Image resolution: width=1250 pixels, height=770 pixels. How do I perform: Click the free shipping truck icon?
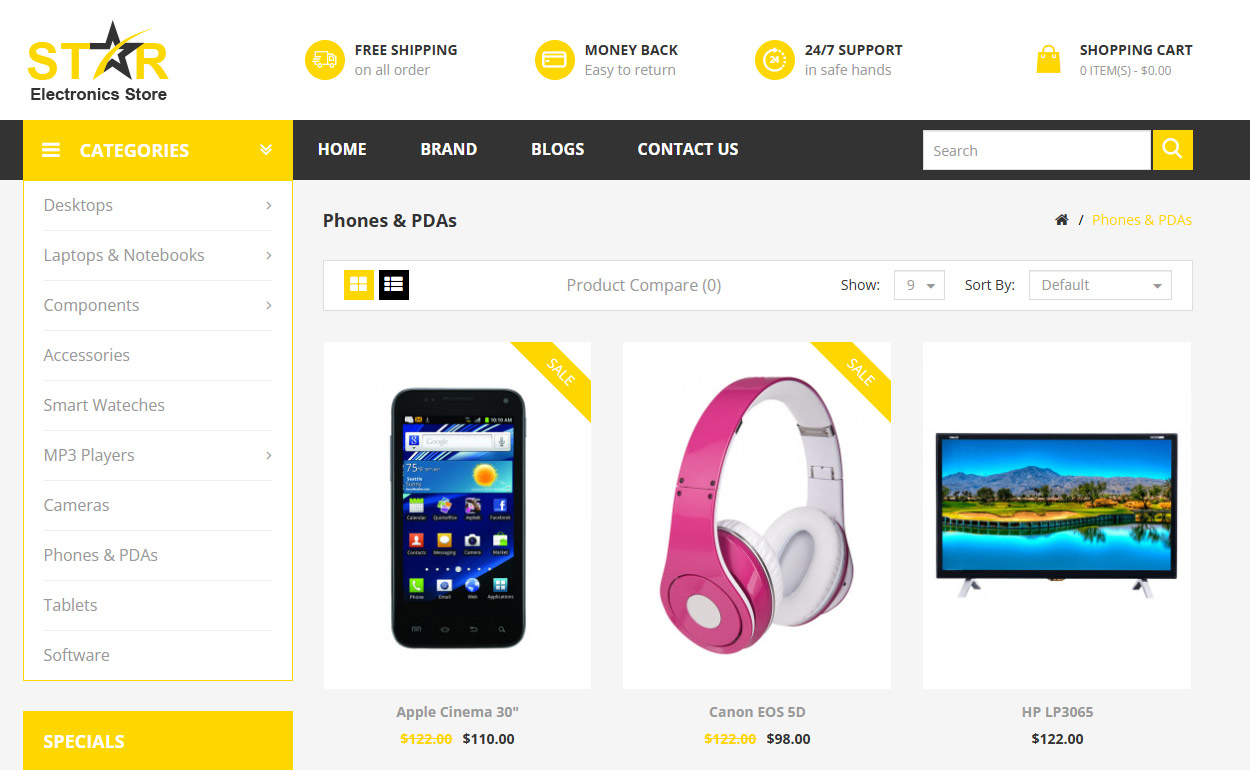coord(325,60)
